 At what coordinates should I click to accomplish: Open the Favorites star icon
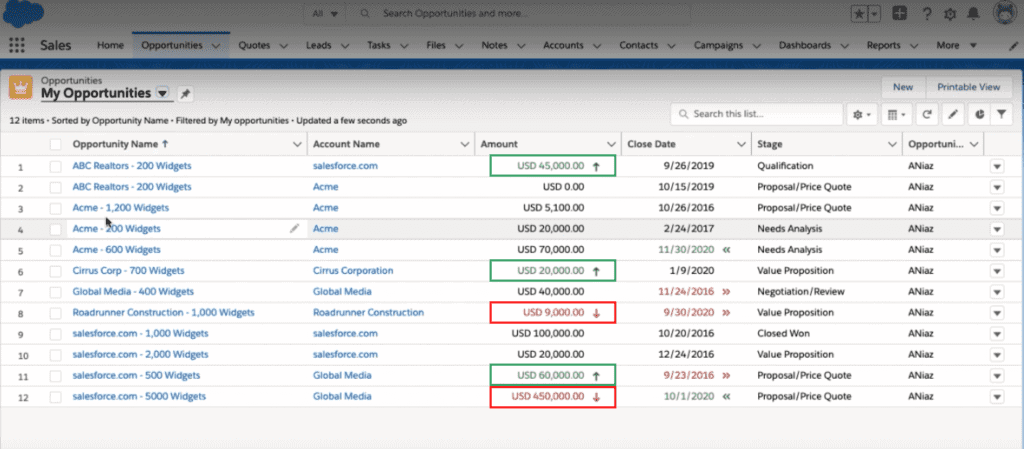pos(859,13)
